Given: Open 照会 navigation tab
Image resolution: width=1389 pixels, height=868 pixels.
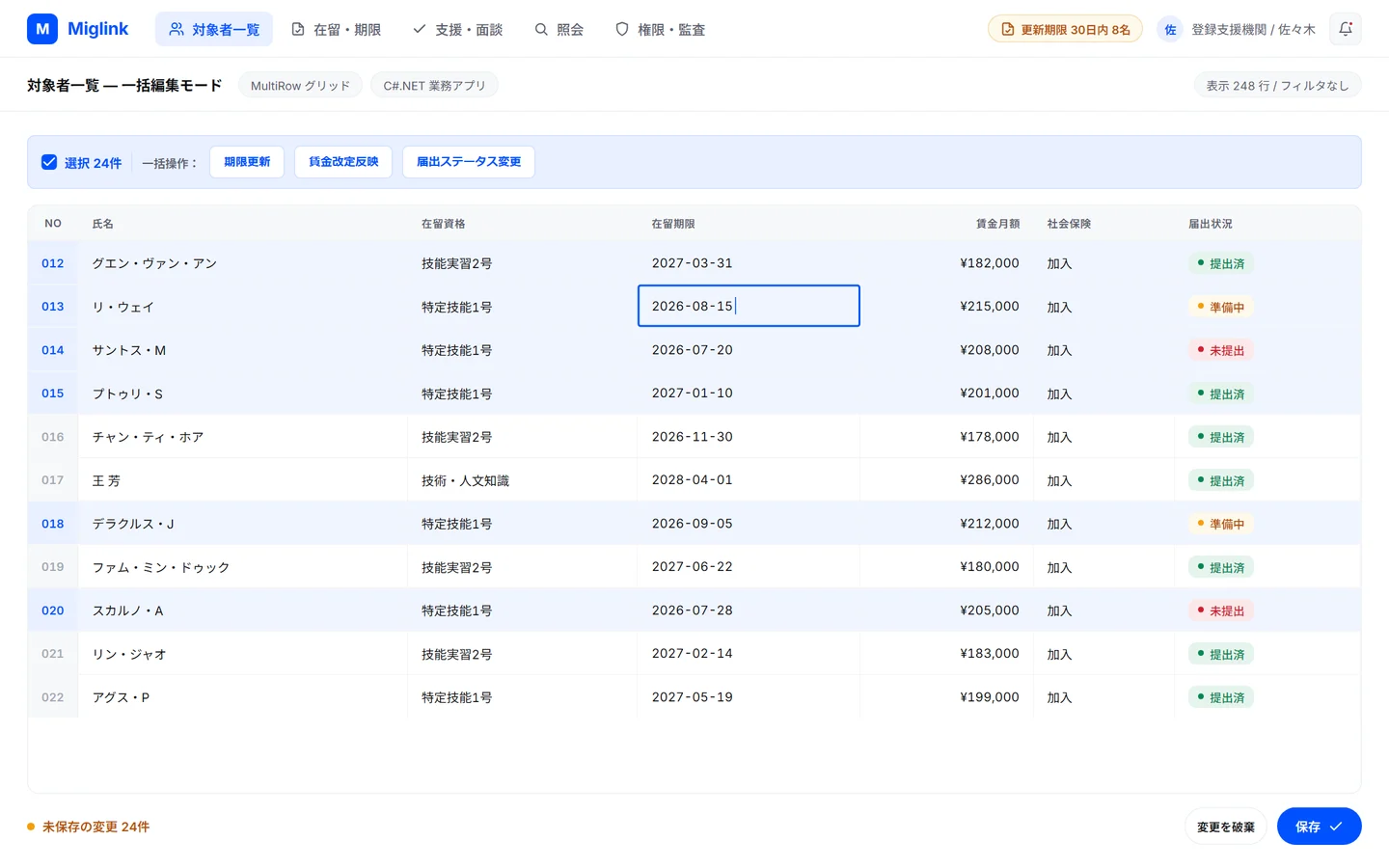Looking at the screenshot, I should [x=559, y=29].
